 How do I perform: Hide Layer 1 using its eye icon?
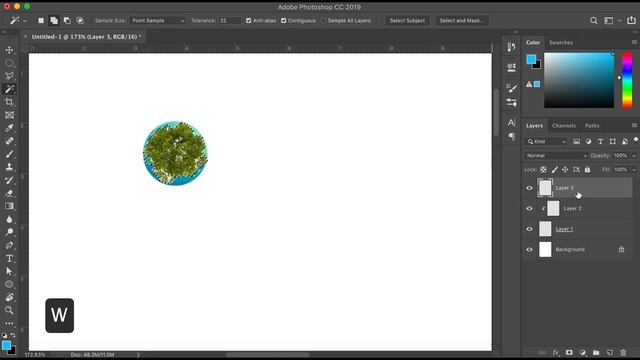(529, 229)
